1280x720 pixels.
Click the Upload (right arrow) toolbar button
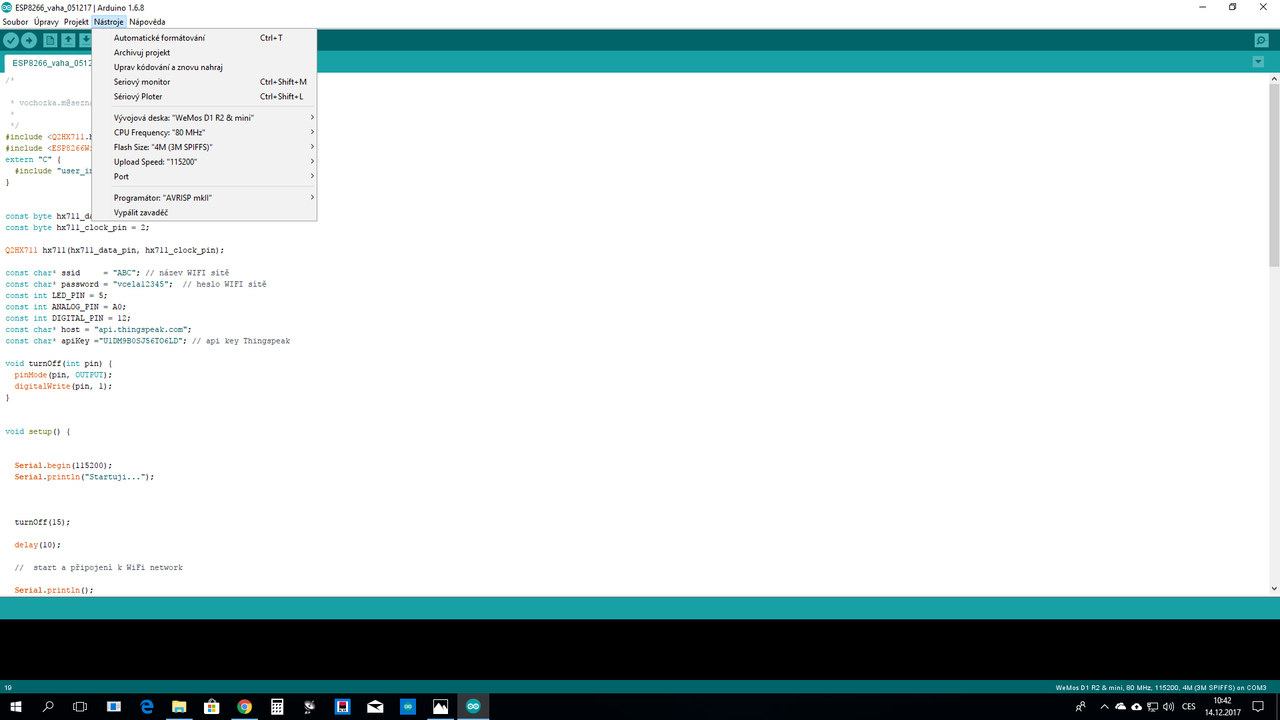tap(29, 40)
